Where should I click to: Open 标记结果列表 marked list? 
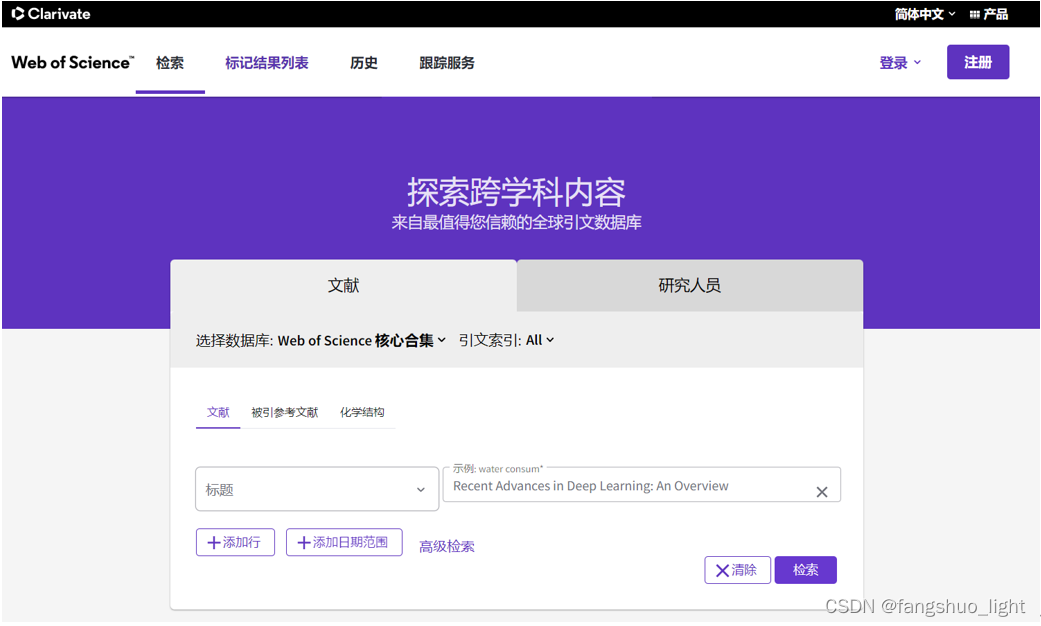pos(266,63)
